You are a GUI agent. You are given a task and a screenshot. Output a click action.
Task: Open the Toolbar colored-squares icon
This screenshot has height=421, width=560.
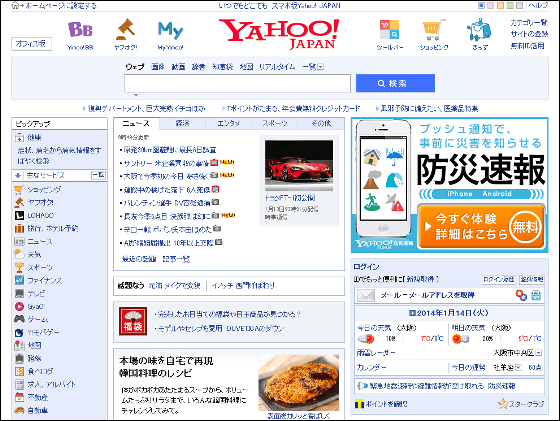pos(389,30)
